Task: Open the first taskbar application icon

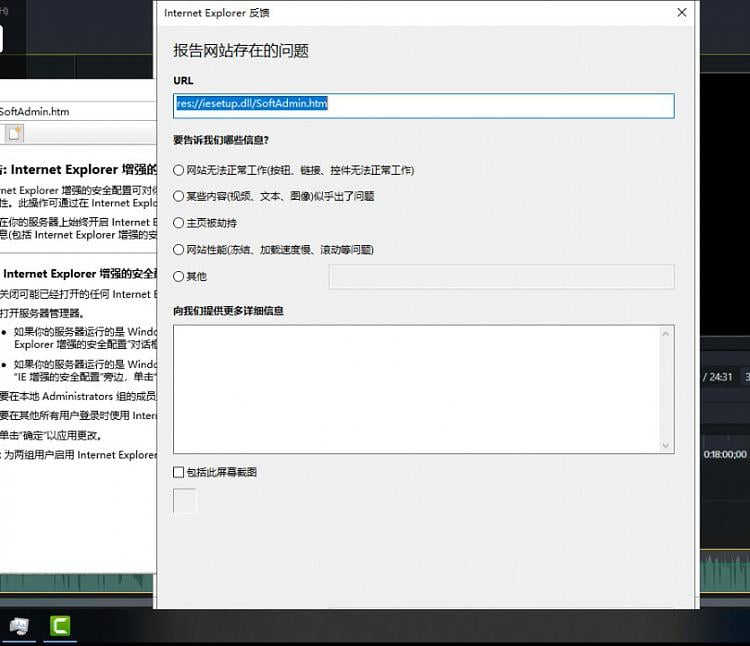Action: [19, 625]
